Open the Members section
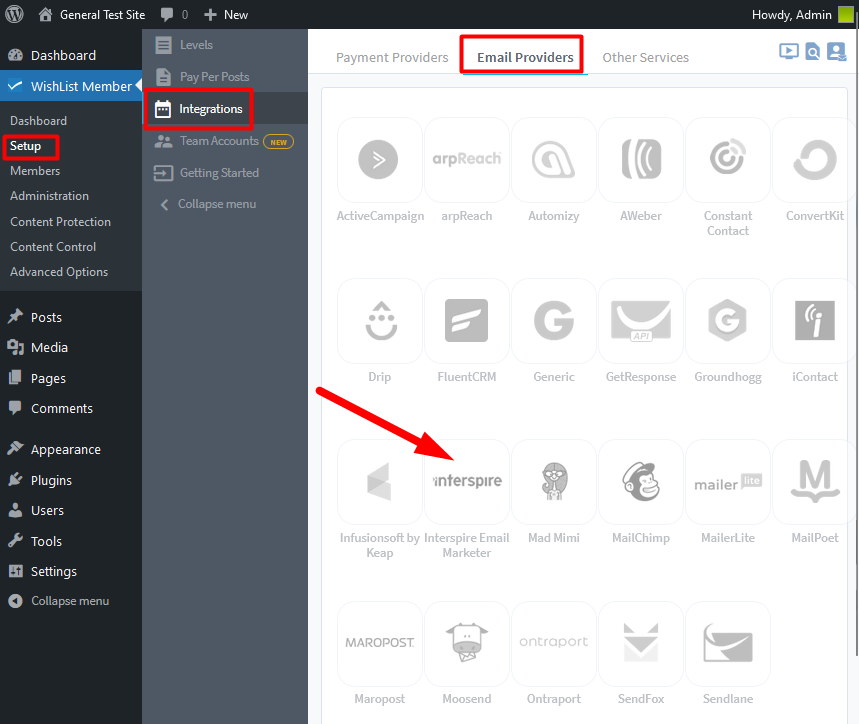The width and height of the screenshot is (859, 724). point(35,171)
